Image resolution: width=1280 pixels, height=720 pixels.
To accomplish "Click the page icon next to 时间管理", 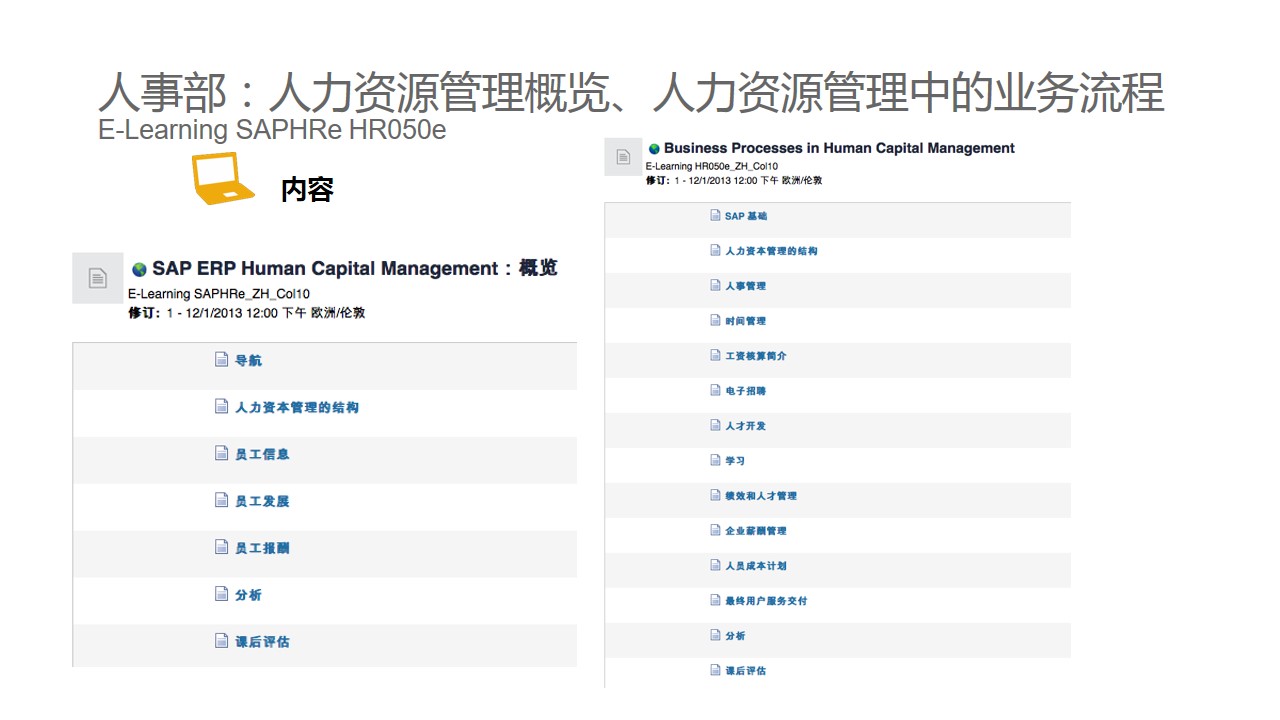I will click(x=715, y=320).
